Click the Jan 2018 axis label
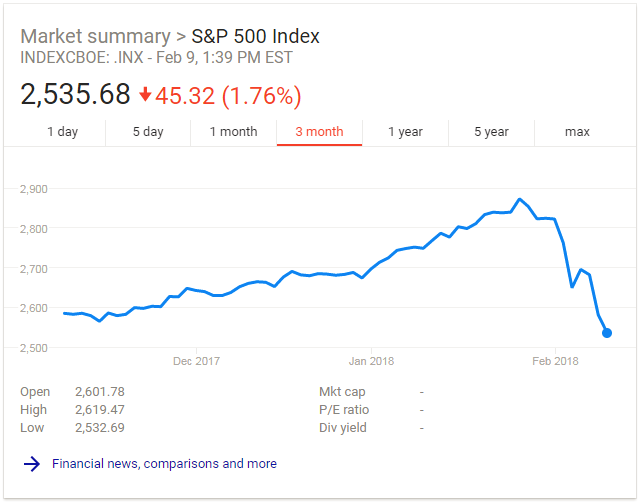 coord(371,361)
